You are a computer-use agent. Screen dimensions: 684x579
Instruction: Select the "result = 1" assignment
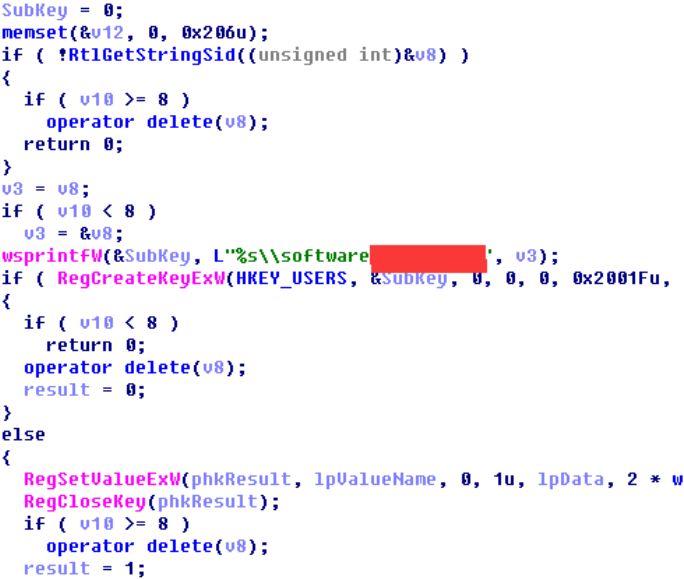(x=84, y=569)
